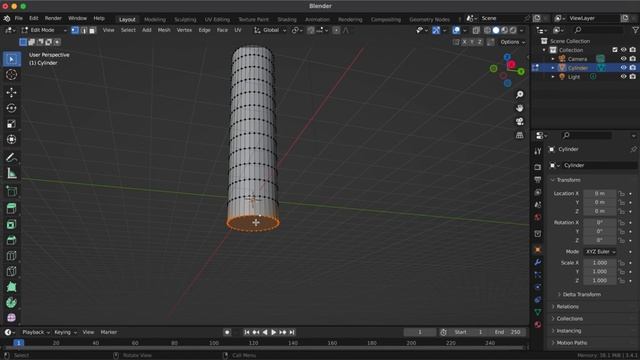Enable face select mode
The height and width of the screenshot is (360, 640).
92,30
